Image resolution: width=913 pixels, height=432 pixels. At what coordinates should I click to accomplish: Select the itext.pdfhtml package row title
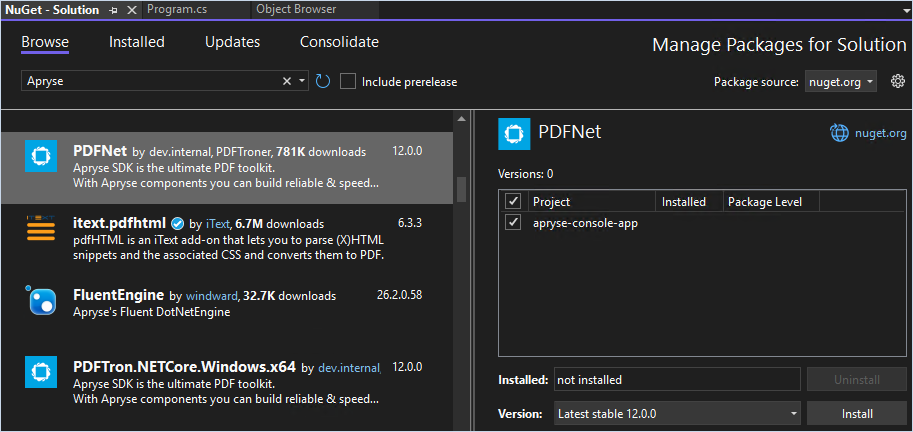point(120,223)
